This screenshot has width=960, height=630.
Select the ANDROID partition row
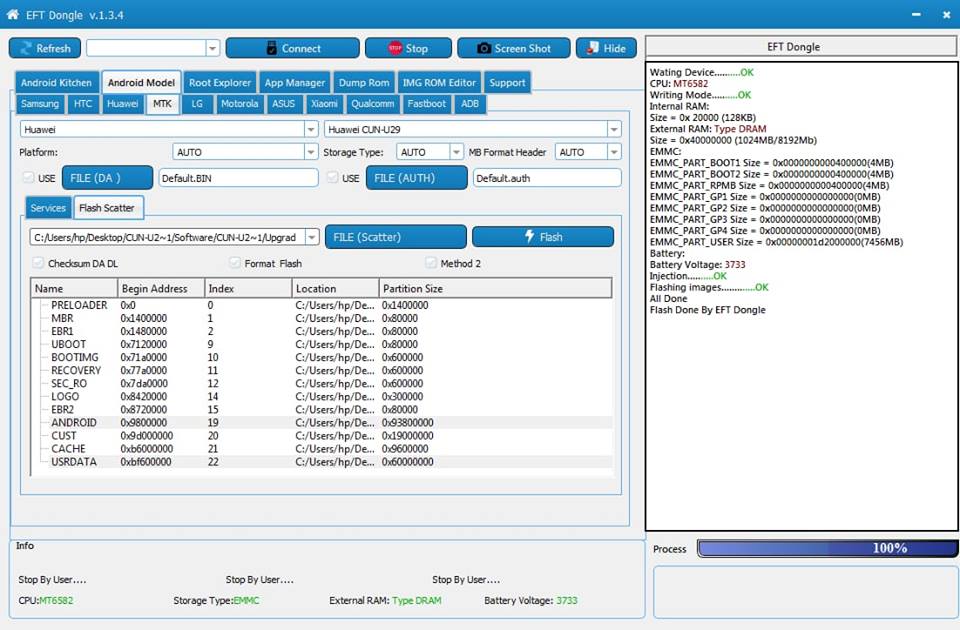[322, 422]
